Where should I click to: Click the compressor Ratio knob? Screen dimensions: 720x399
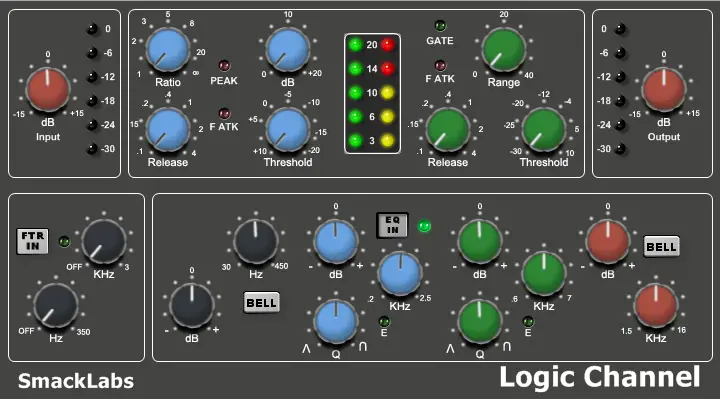pos(168,50)
